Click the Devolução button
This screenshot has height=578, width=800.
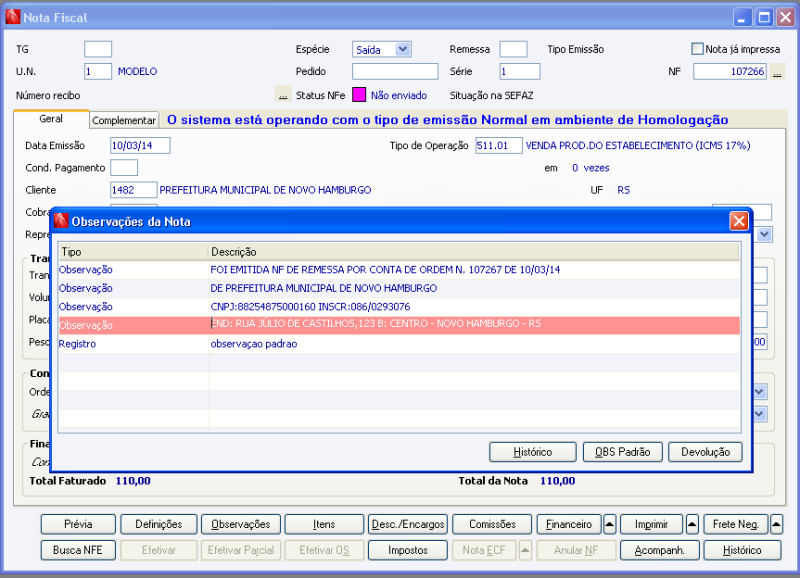705,452
